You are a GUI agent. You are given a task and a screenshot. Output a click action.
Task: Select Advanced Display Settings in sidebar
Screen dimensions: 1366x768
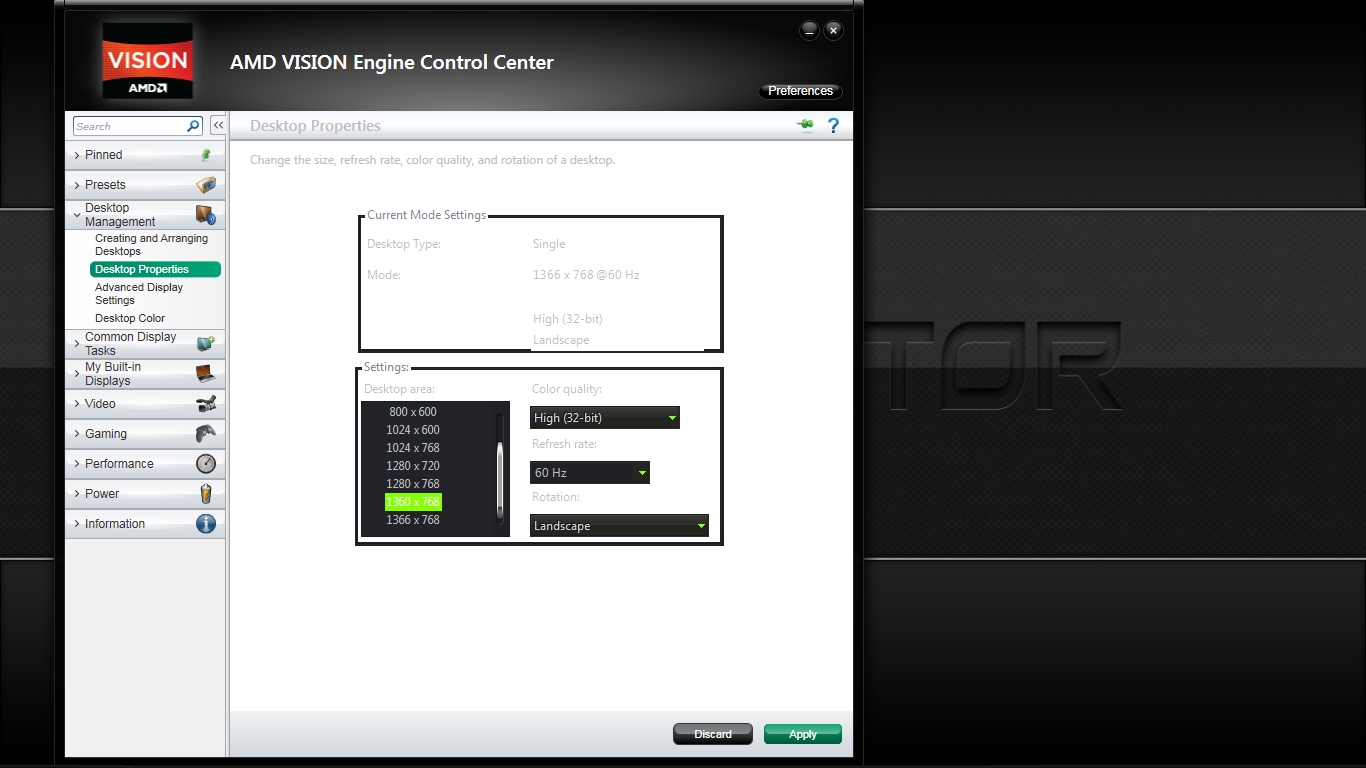point(137,293)
